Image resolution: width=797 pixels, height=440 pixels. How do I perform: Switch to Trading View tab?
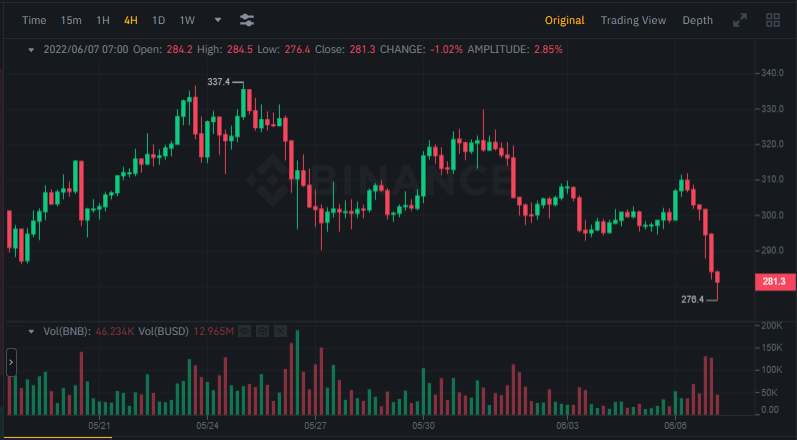(x=633, y=20)
